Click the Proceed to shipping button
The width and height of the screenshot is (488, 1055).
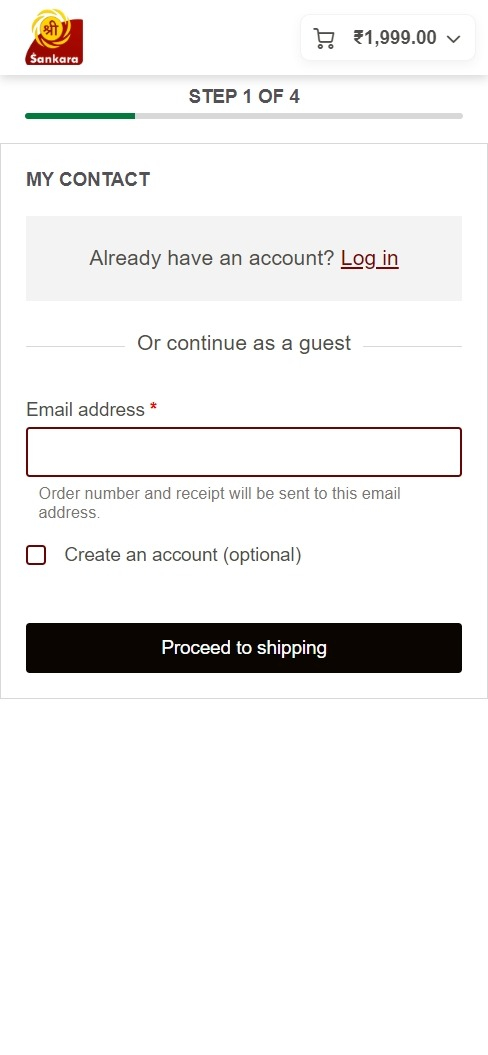coord(244,648)
